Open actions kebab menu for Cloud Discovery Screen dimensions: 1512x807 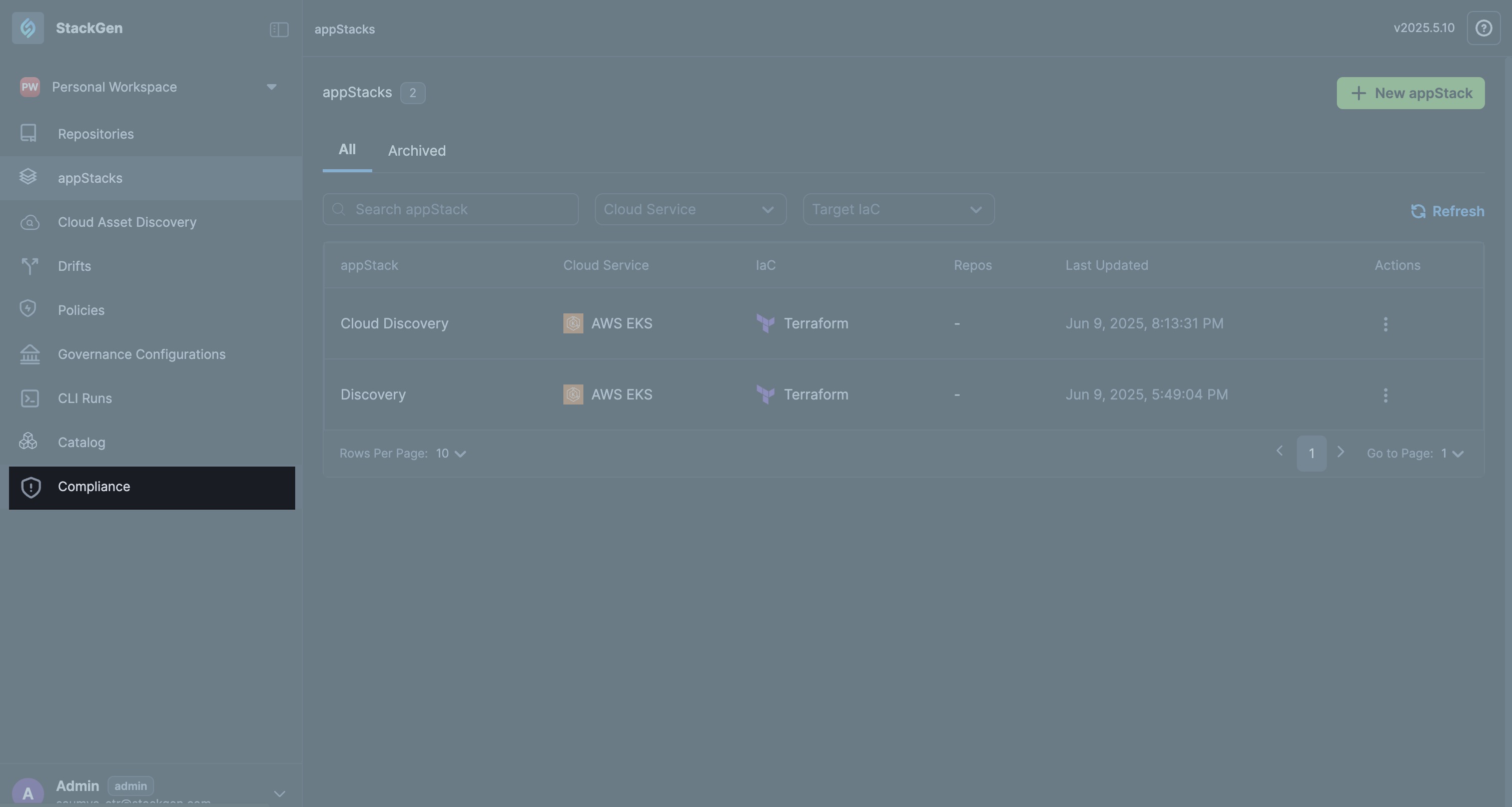[x=1385, y=324]
